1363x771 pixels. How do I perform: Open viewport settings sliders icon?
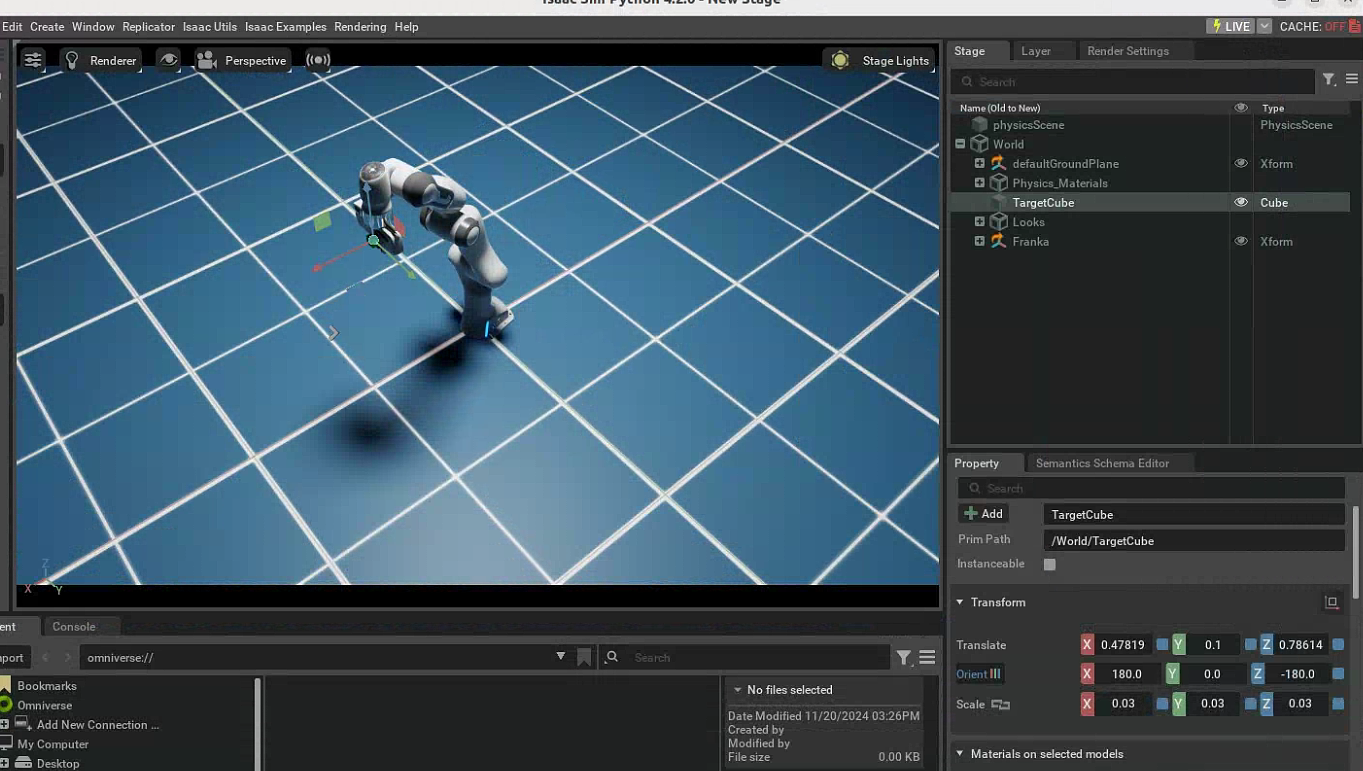33,60
